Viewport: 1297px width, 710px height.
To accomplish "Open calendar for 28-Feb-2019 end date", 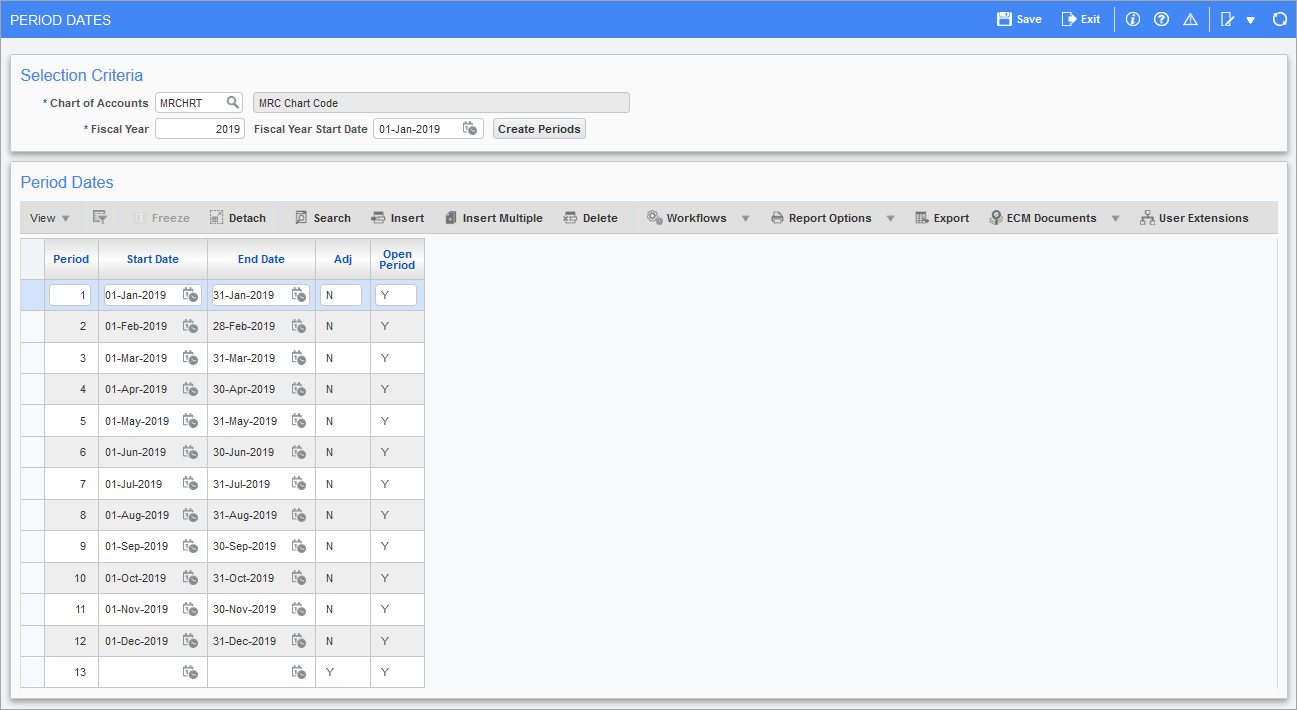I will (298, 326).
